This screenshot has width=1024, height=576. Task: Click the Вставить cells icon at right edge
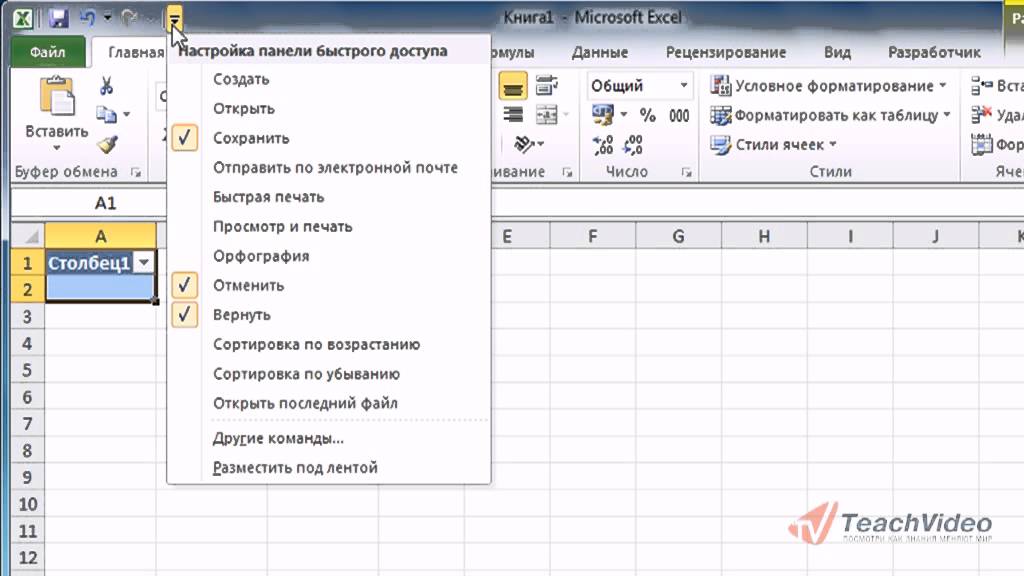coord(982,86)
